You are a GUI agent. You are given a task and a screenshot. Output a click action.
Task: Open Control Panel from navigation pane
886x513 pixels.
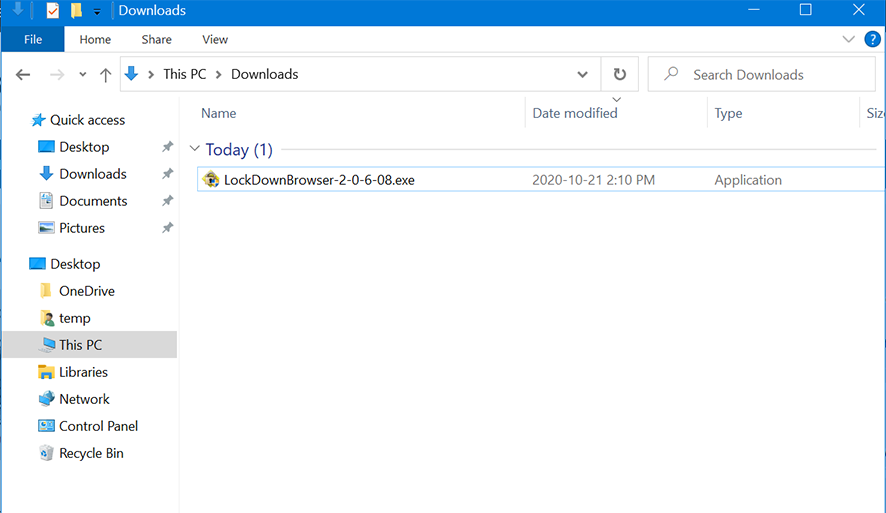coord(98,426)
